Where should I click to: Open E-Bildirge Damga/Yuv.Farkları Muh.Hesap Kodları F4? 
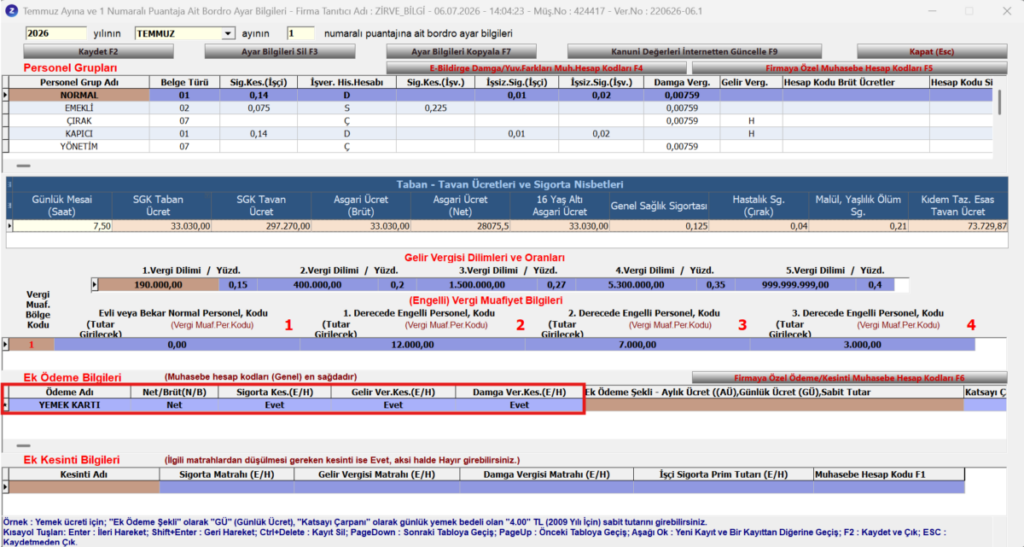tap(536, 68)
